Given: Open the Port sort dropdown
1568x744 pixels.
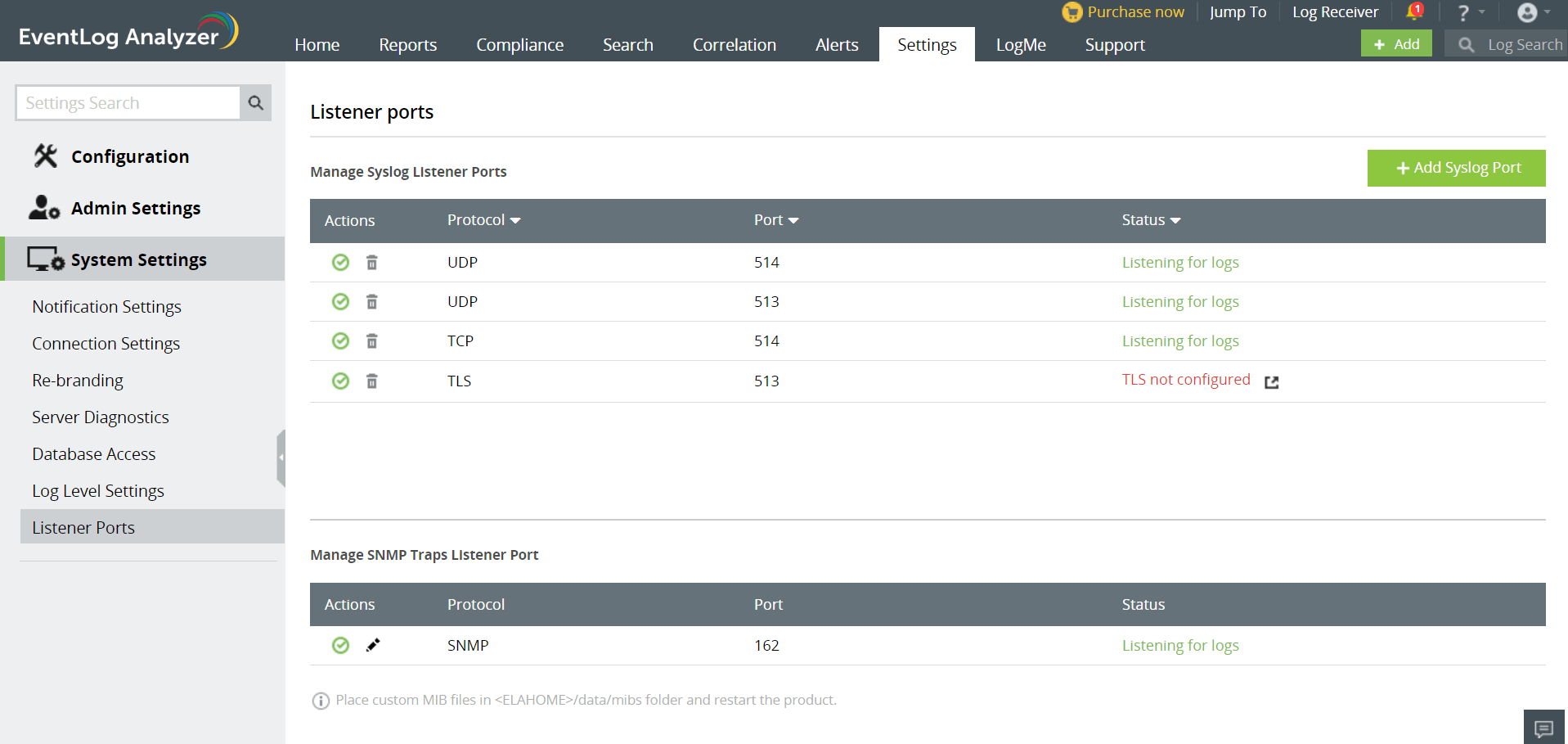Looking at the screenshot, I should (x=794, y=220).
